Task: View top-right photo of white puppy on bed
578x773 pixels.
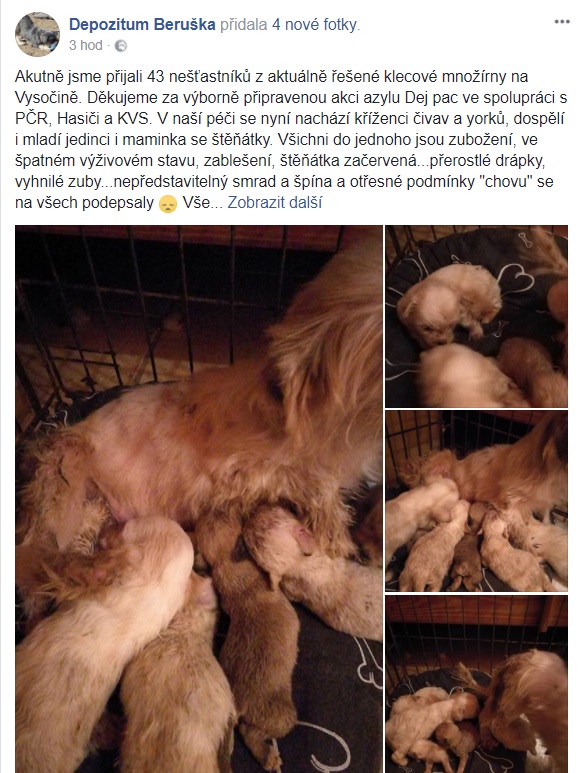Action: (476, 316)
